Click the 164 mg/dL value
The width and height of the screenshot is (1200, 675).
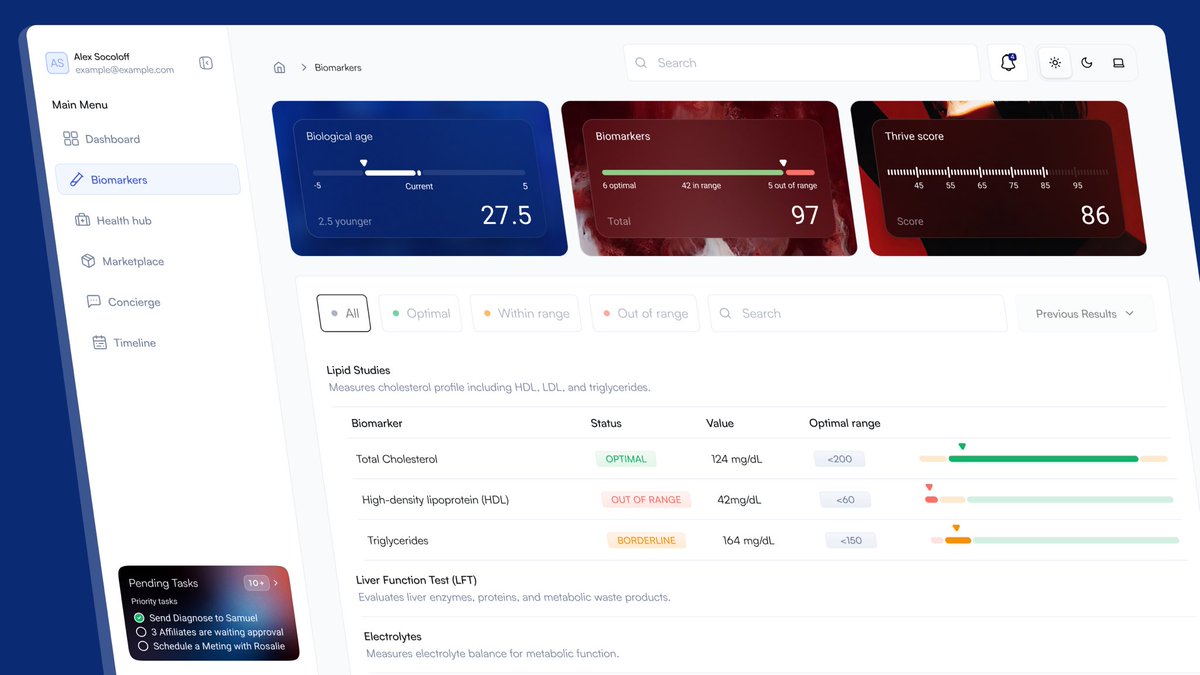pyautogui.click(x=748, y=540)
